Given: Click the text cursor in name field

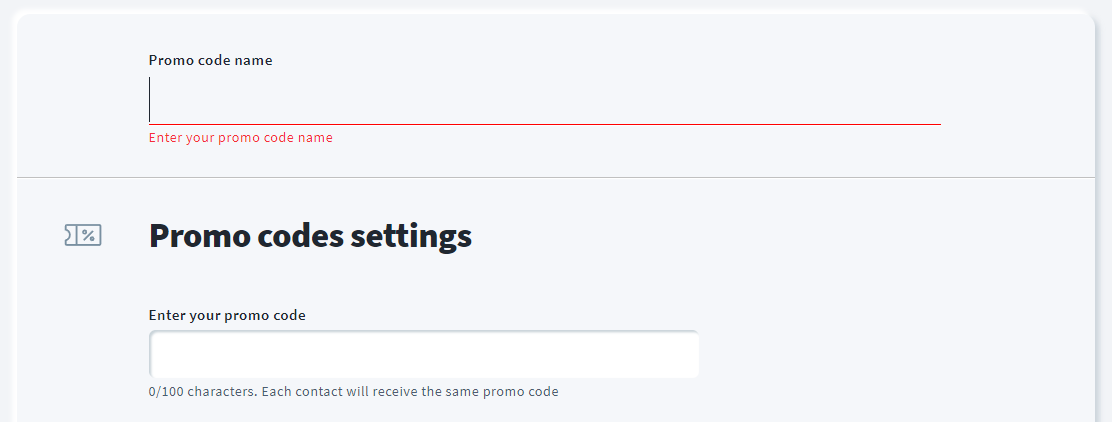Looking at the screenshot, I should pyautogui.click(x=150, y=99).
